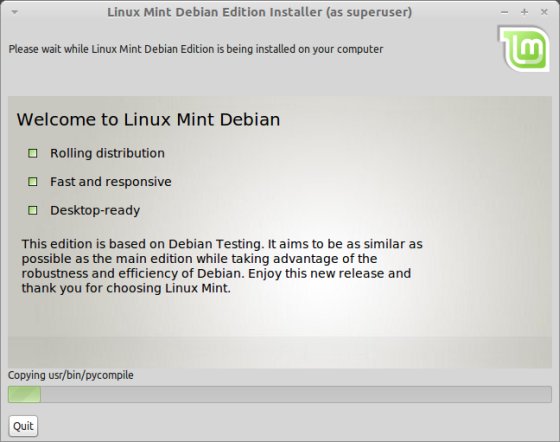Click the 'Welcome to Linux Mint Debian' heading
The height and width of the screenshot is (442, 560).
148,119
